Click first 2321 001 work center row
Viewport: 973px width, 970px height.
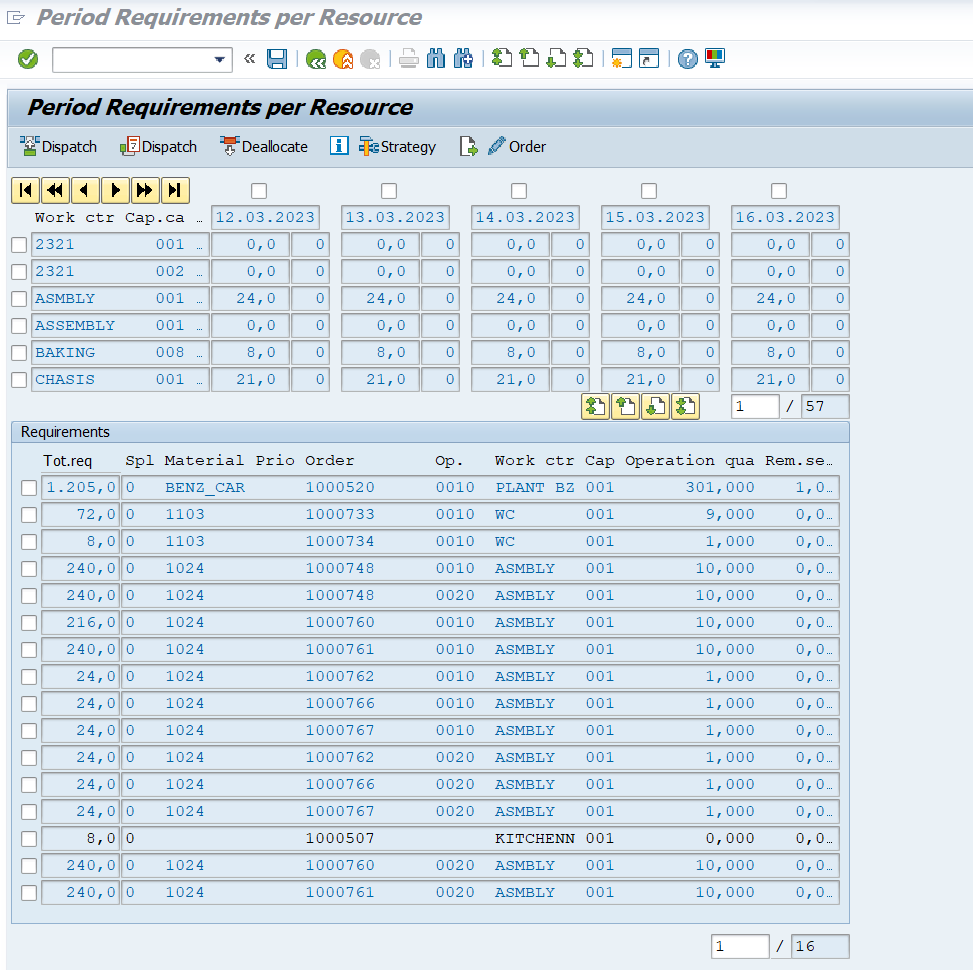coord(119,245)
